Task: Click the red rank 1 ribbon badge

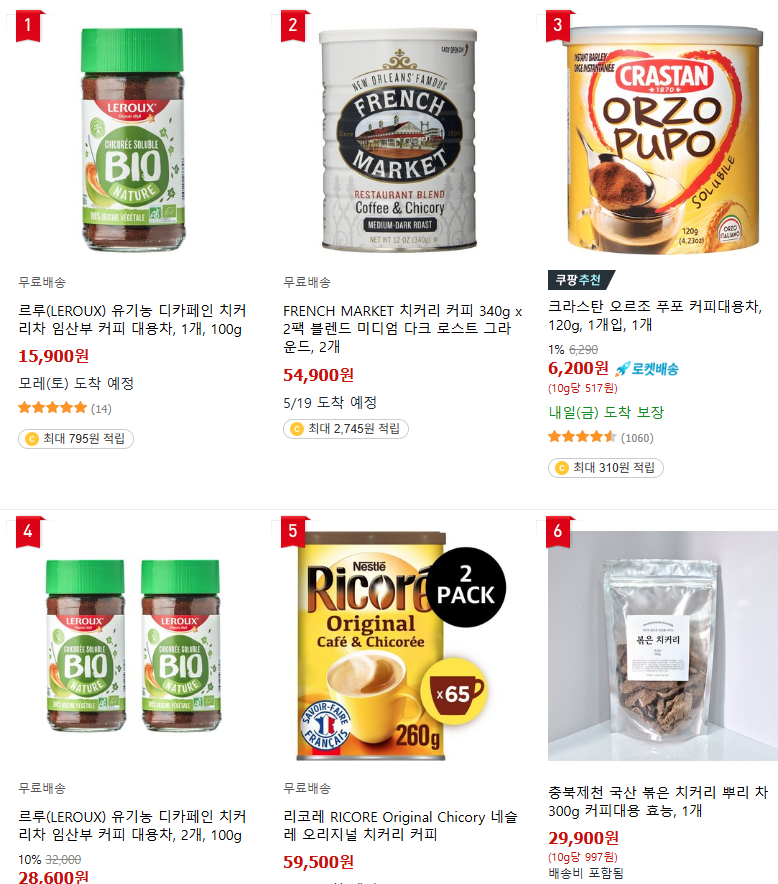Action: coord(28,25)
